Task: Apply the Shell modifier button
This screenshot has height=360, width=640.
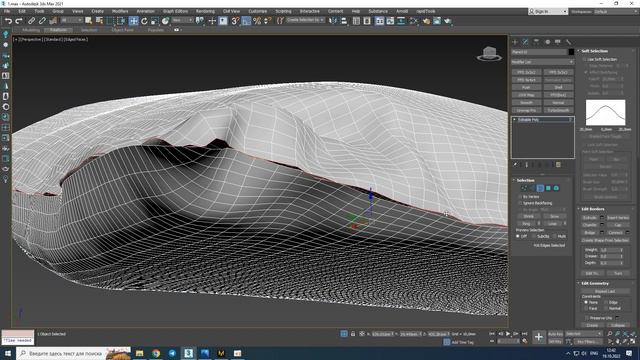Action: (558, 87)
